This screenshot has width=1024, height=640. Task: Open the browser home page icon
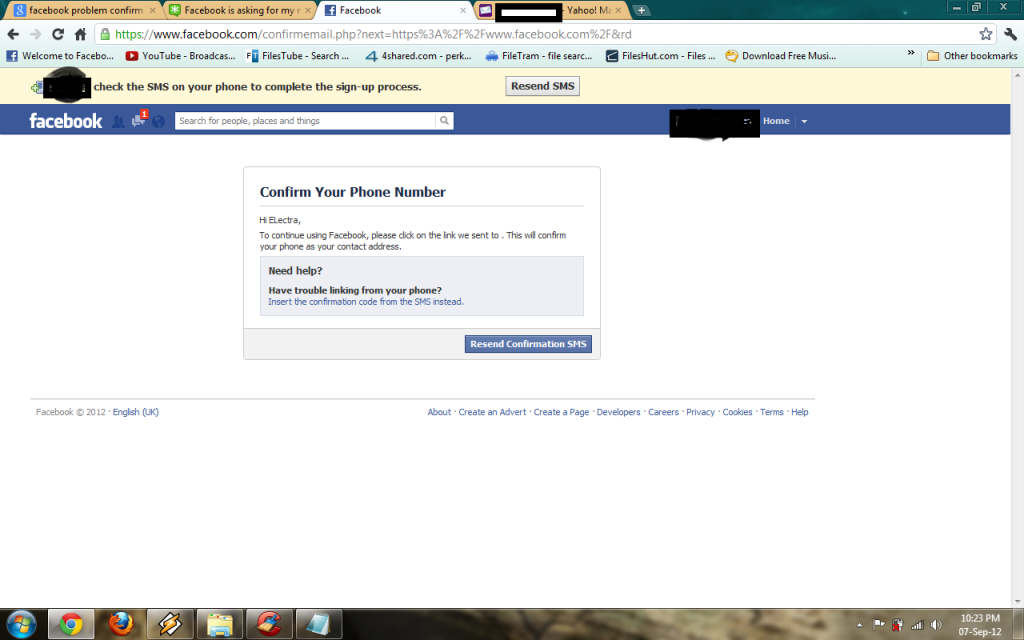coord(80,34)
